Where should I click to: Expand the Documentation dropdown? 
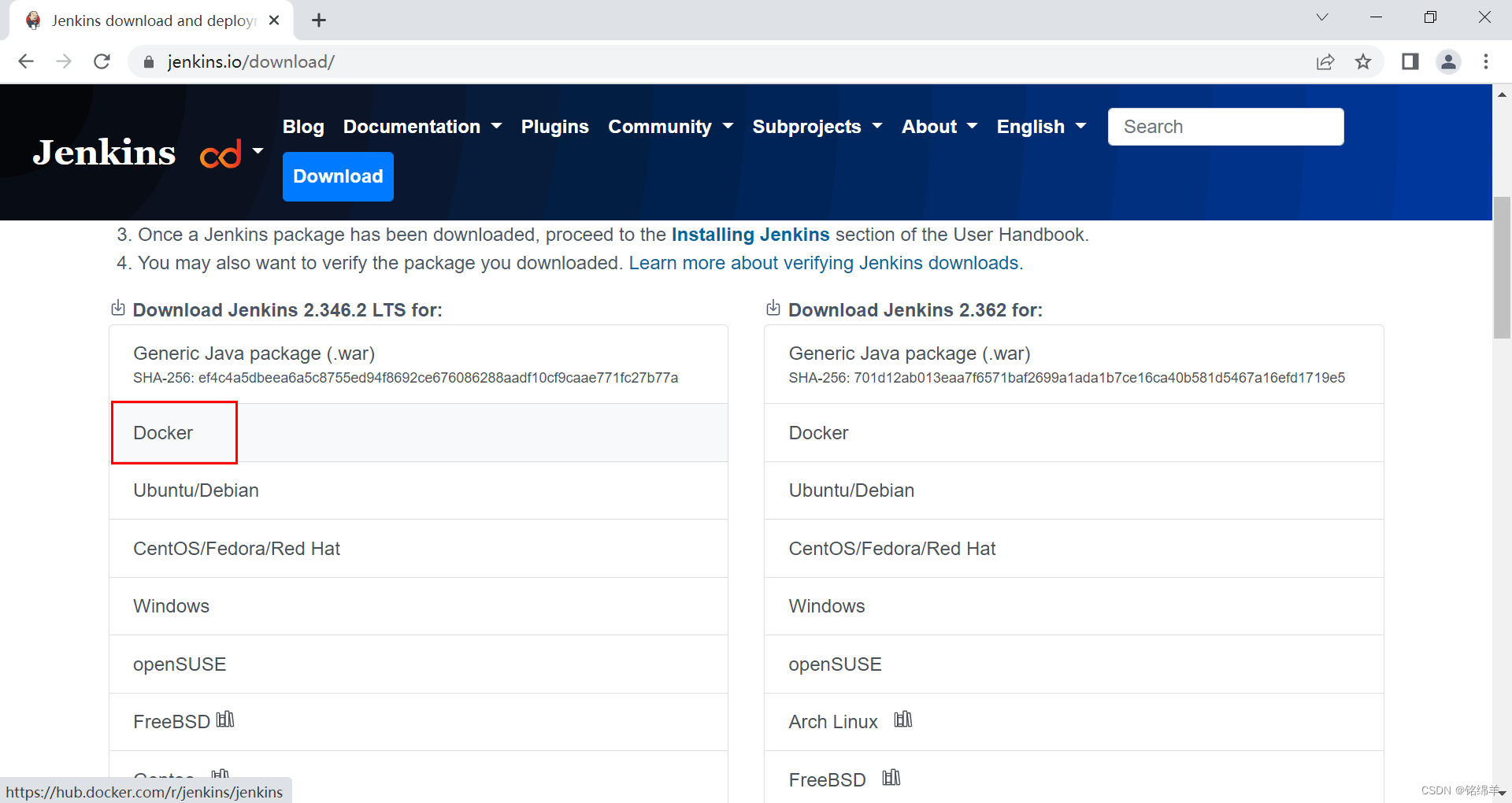[x=422, y=127]
